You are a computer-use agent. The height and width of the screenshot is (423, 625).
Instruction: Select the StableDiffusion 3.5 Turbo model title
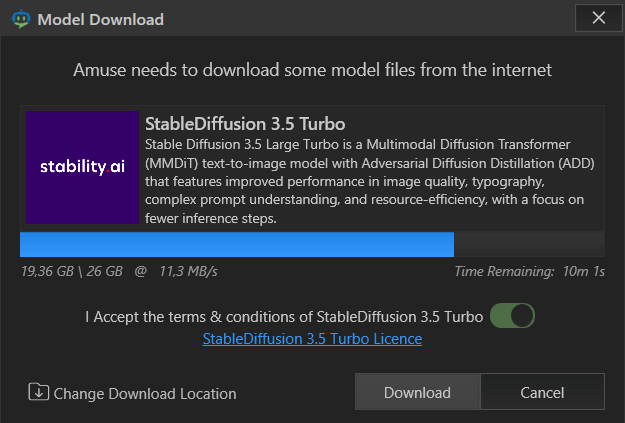coord(245,124)
